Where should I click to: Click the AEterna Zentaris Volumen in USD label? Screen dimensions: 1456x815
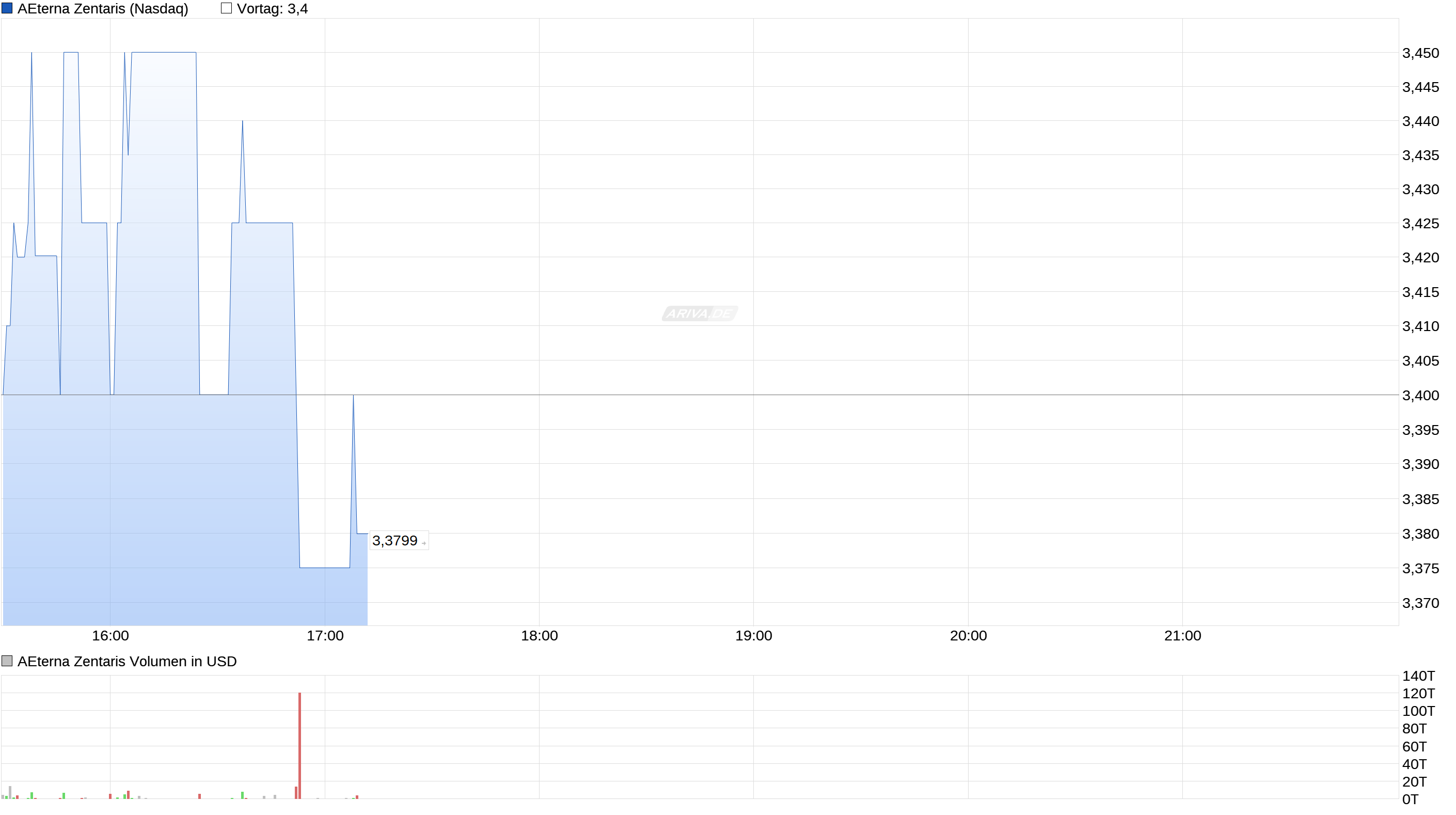[126, 661]
